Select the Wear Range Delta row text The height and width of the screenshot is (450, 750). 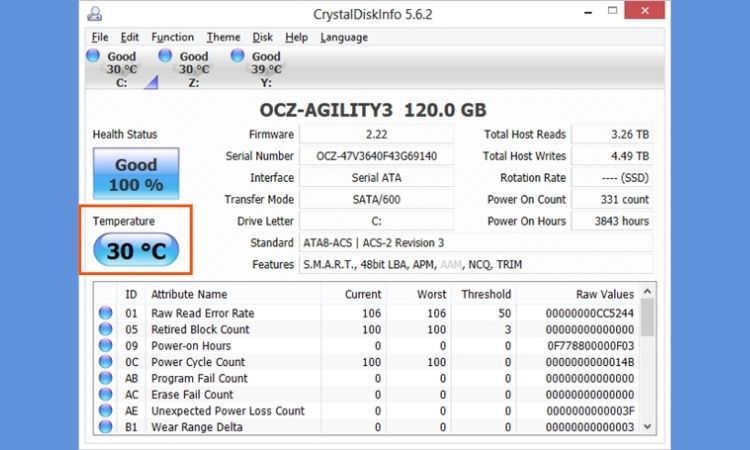tap(197, 427)
